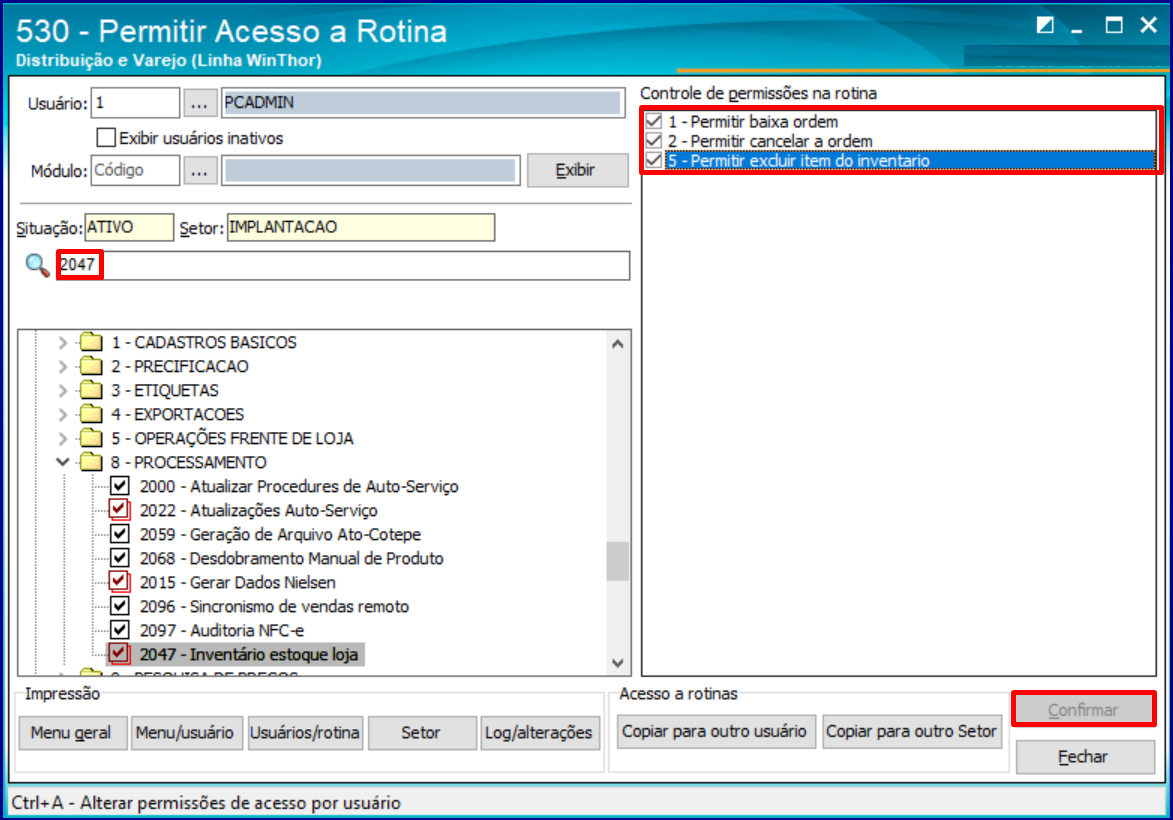Image resolution: width=1173 pixels, height=820 pixels.
Task: Select tree row 2015 - Gerar Dados Nielsen
Action: (x=237, y=582)
